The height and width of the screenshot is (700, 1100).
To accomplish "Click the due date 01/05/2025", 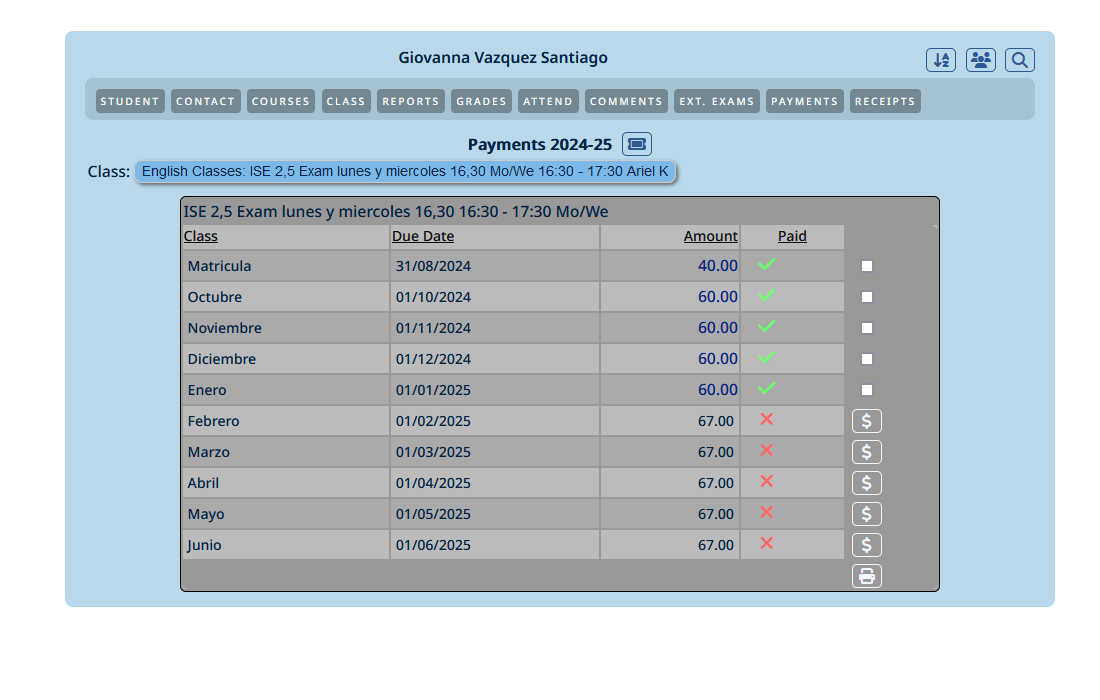I will 433,514.
